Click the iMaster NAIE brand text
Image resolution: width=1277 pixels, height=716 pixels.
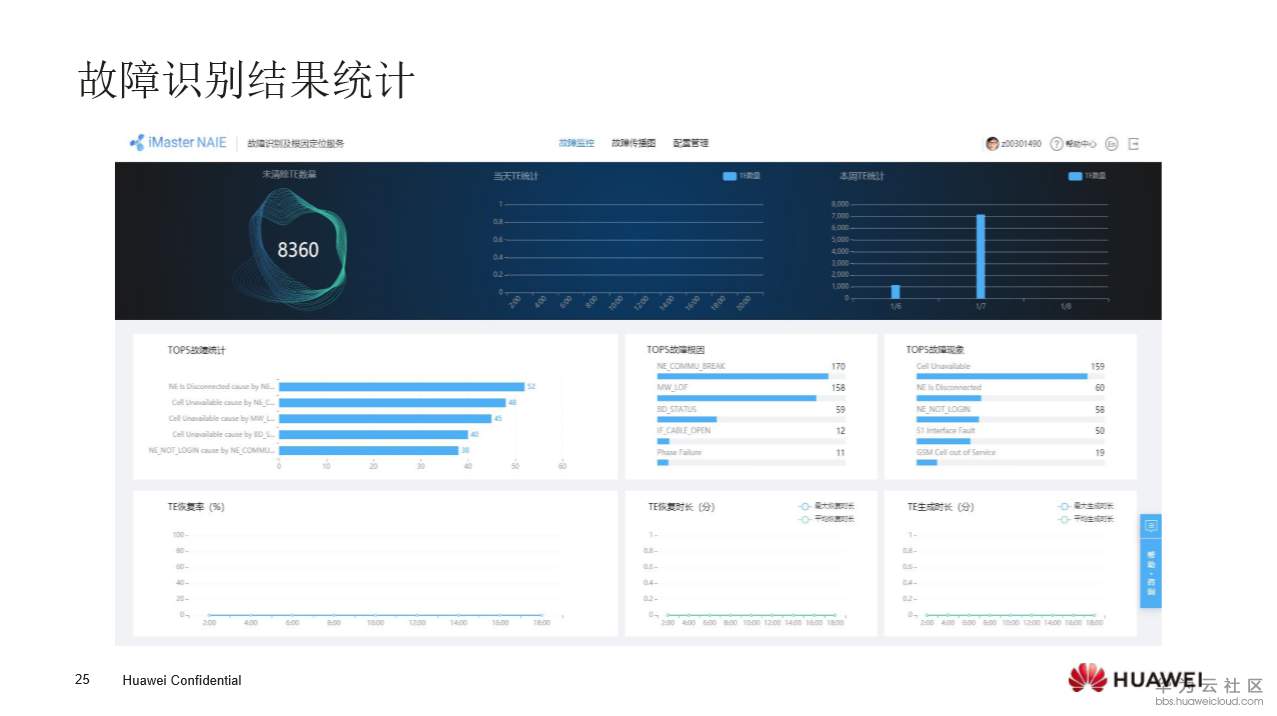(187, 143)
